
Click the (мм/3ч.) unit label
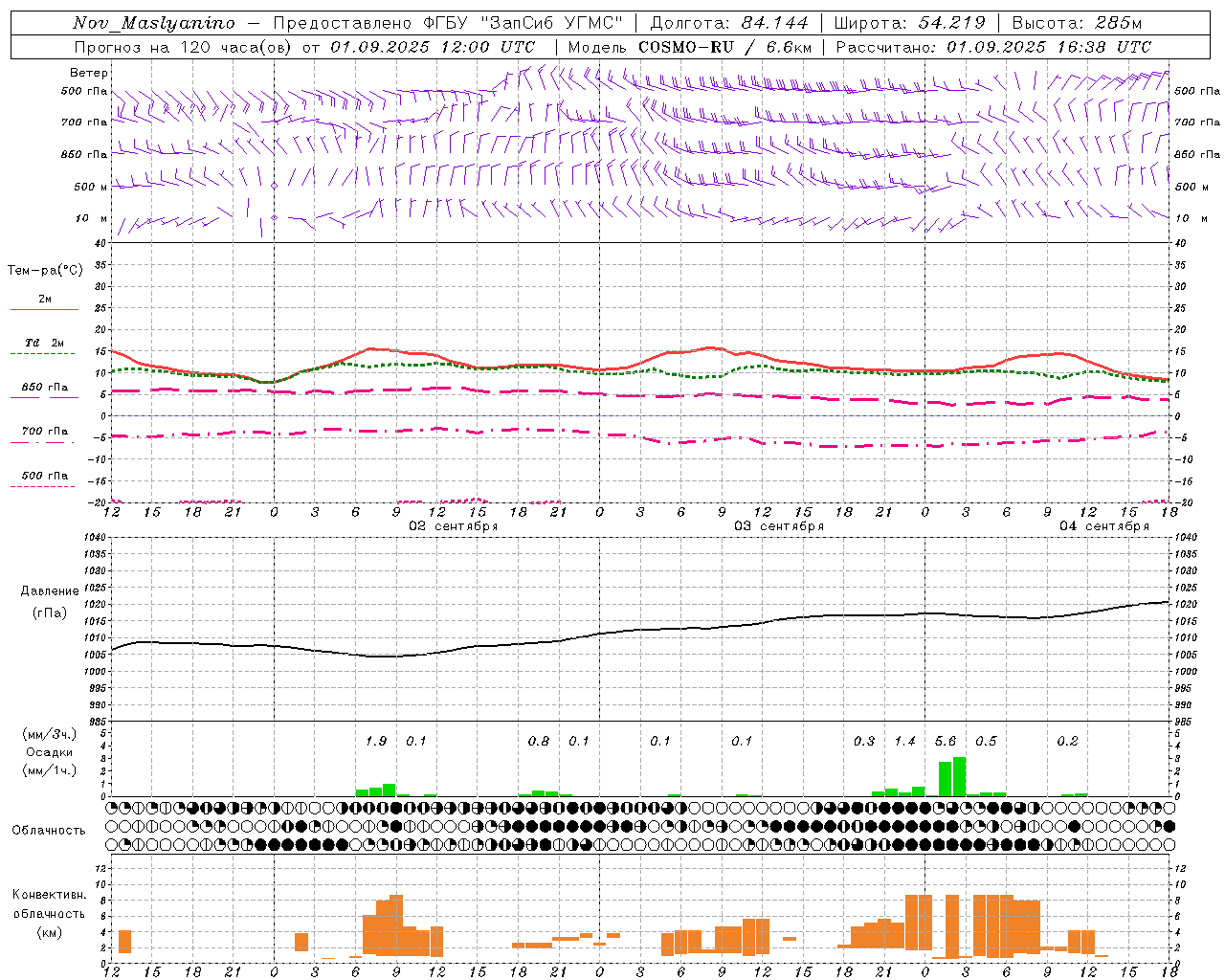(x=50, y=734)
